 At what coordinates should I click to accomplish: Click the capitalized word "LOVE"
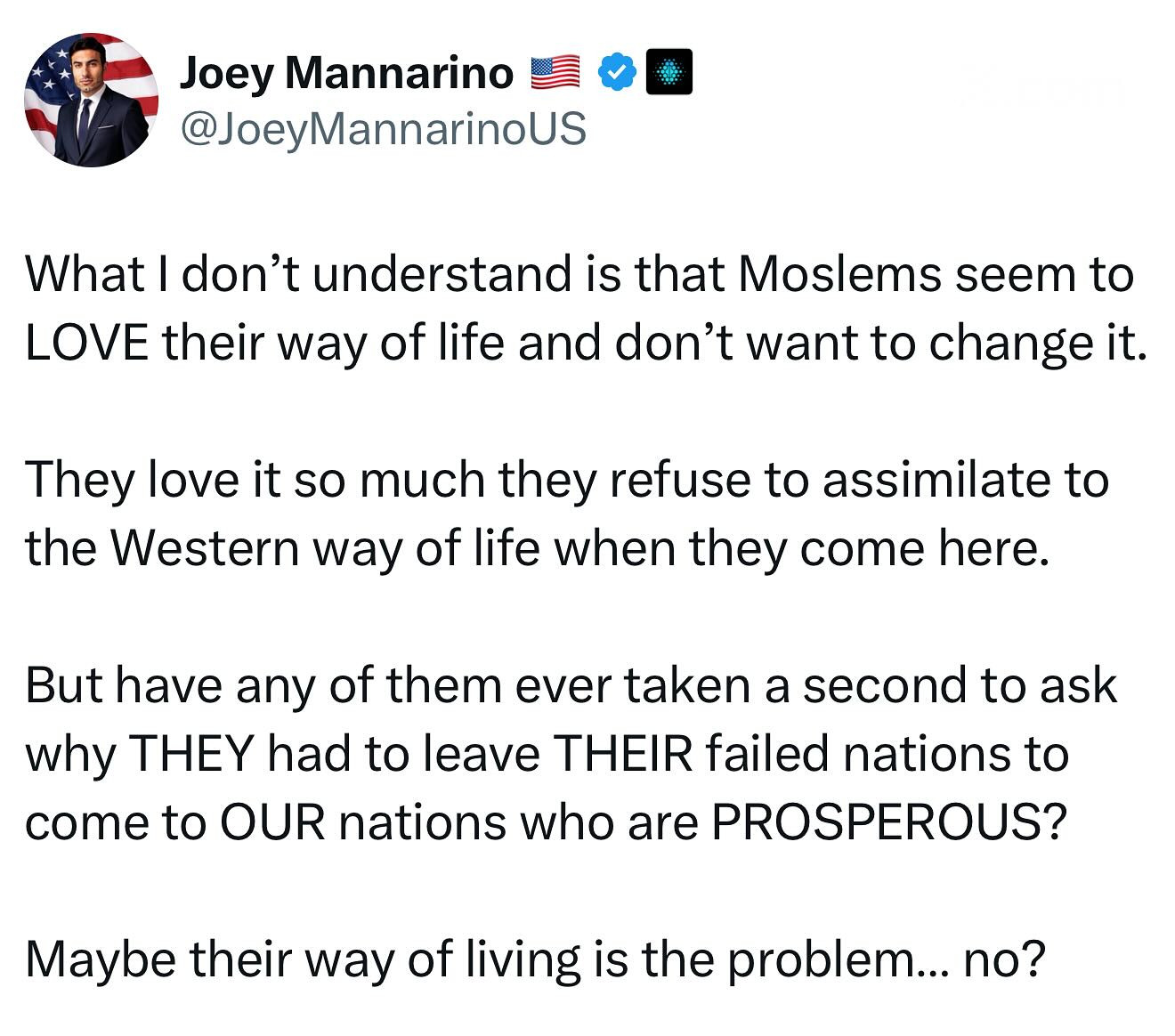pos(85,342)
